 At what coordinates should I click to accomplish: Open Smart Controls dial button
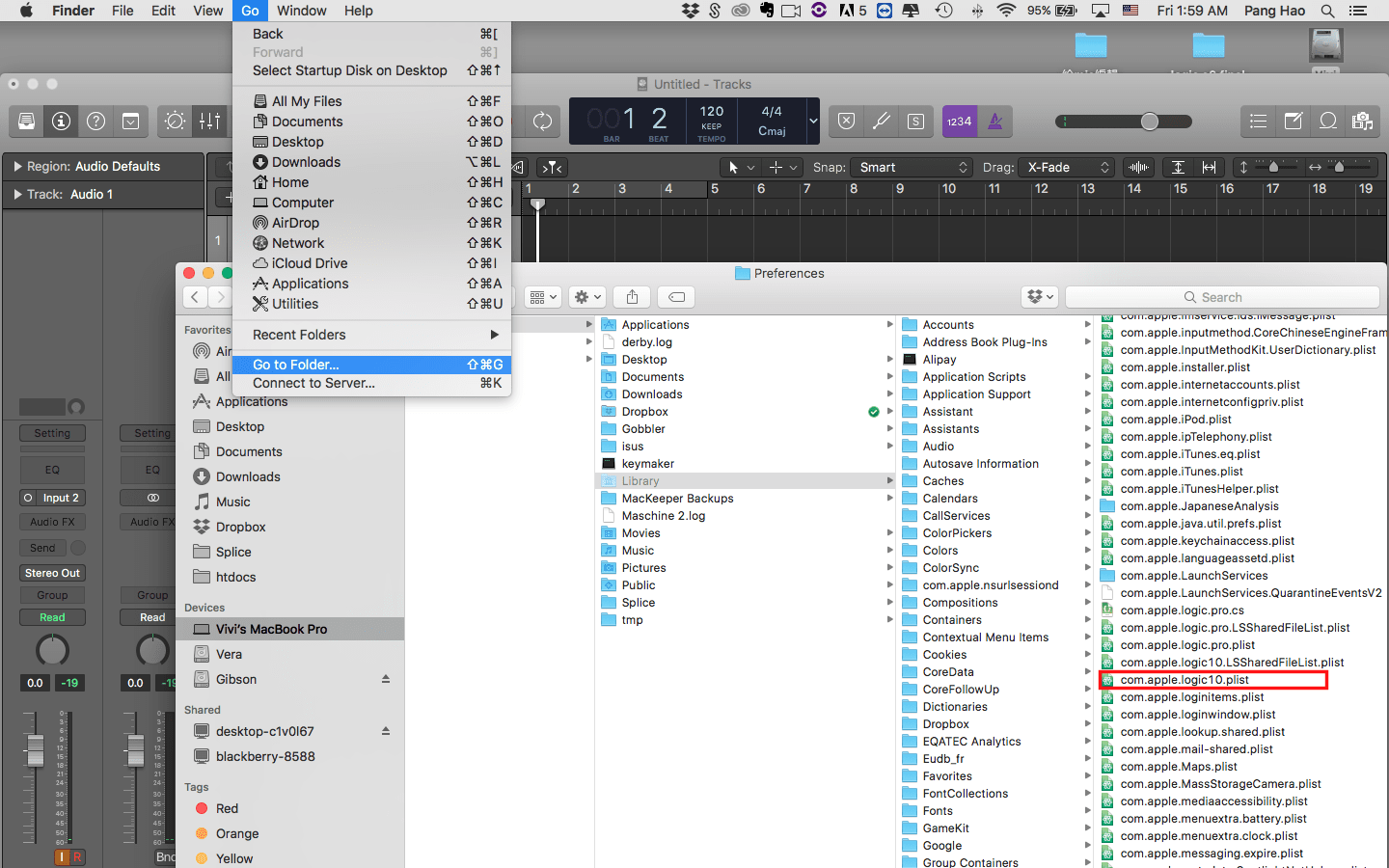176,122
